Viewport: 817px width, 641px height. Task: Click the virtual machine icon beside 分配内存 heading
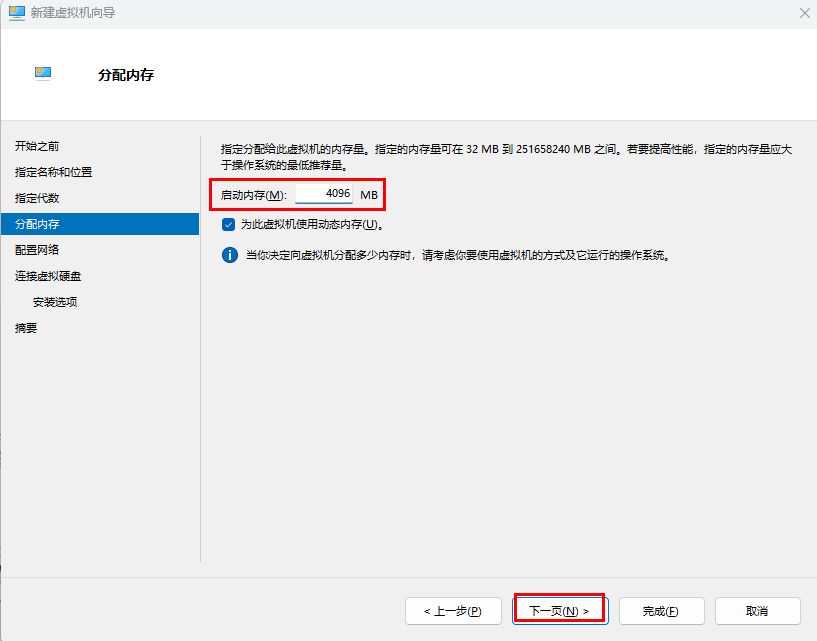pos(43,73)
